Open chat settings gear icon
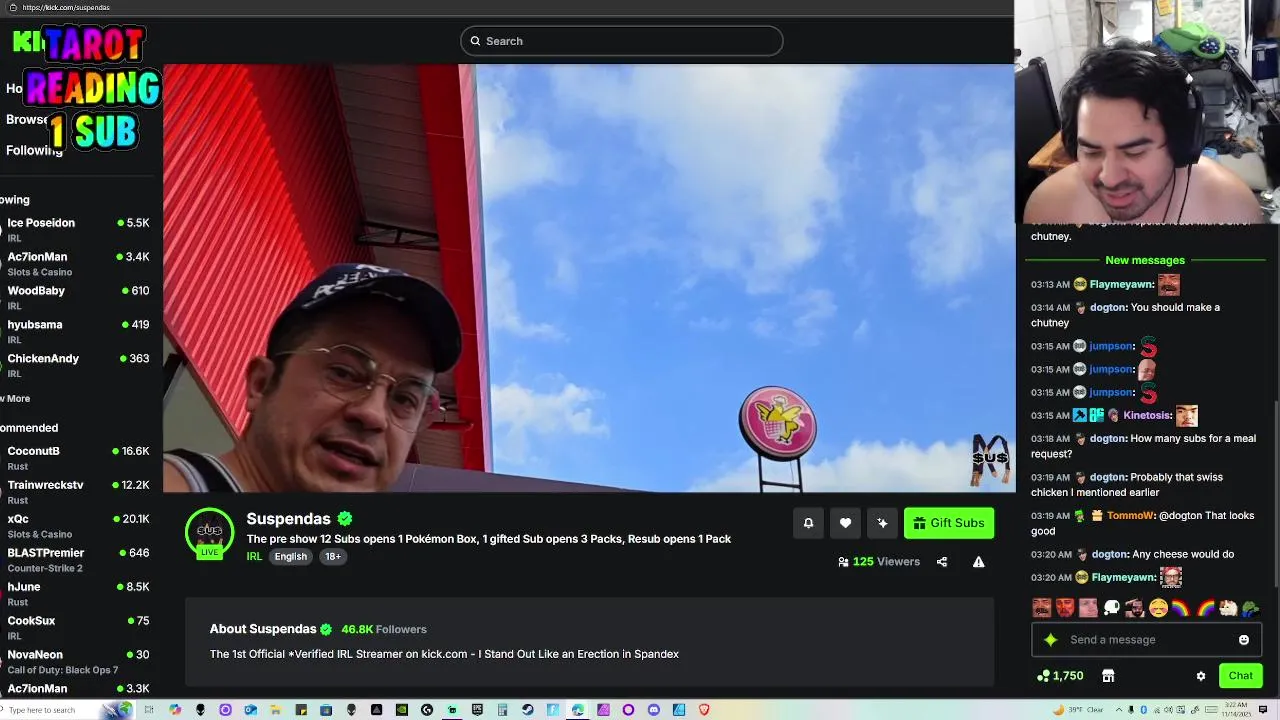The width and height of the screenshot is (1280, 720). point(1200,676)
